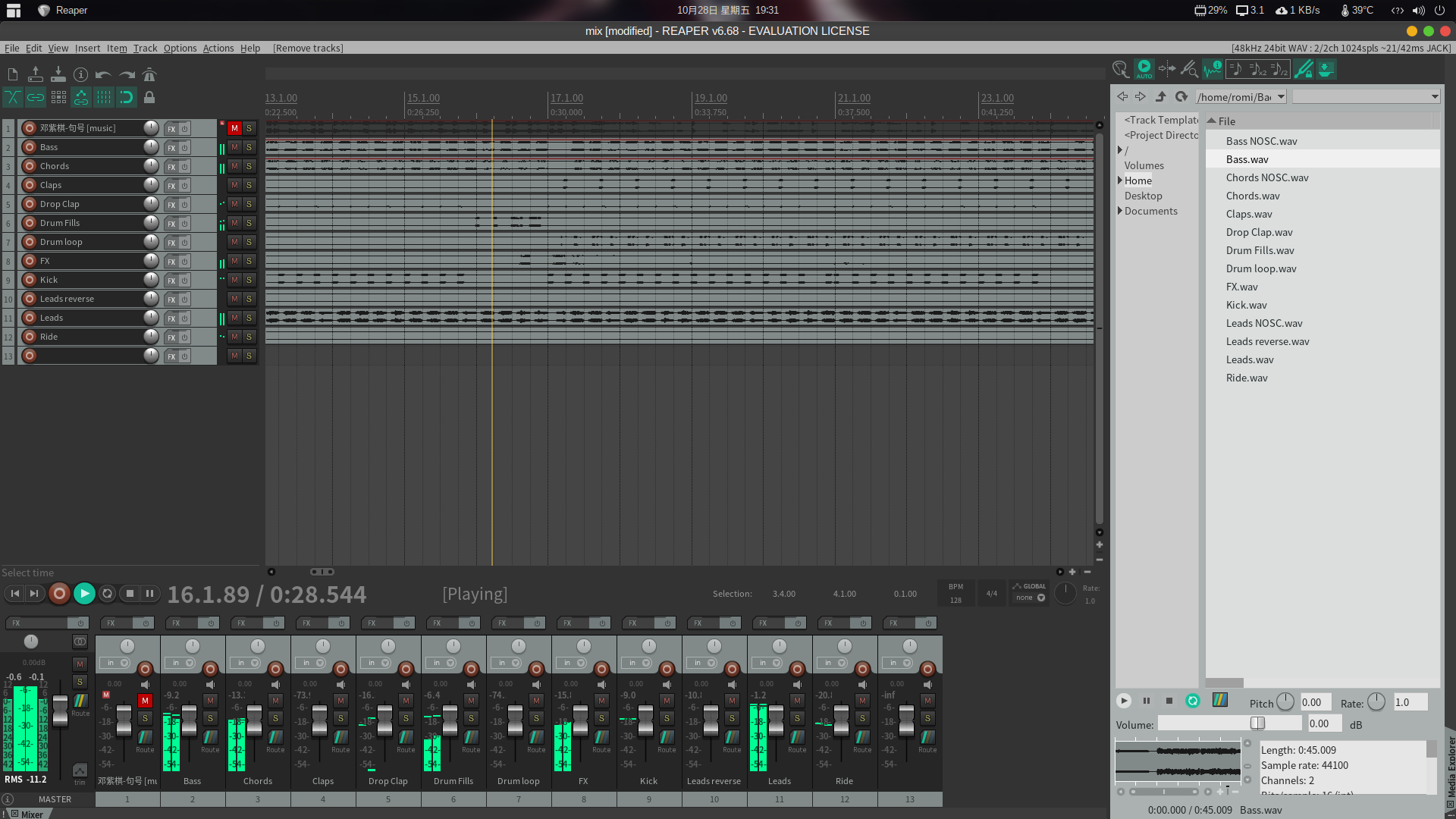Toggle the Item grouping chain icon
The height and width of the screenshot is (819, 1456).
(x=36, y=97)
